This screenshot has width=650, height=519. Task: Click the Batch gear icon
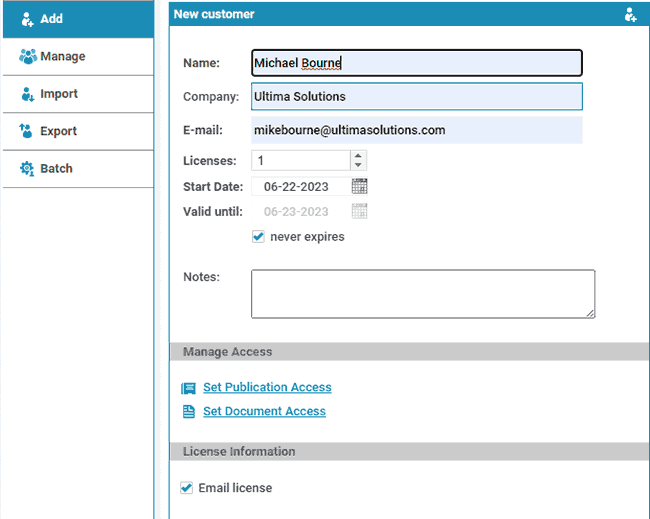pos(27,169)
